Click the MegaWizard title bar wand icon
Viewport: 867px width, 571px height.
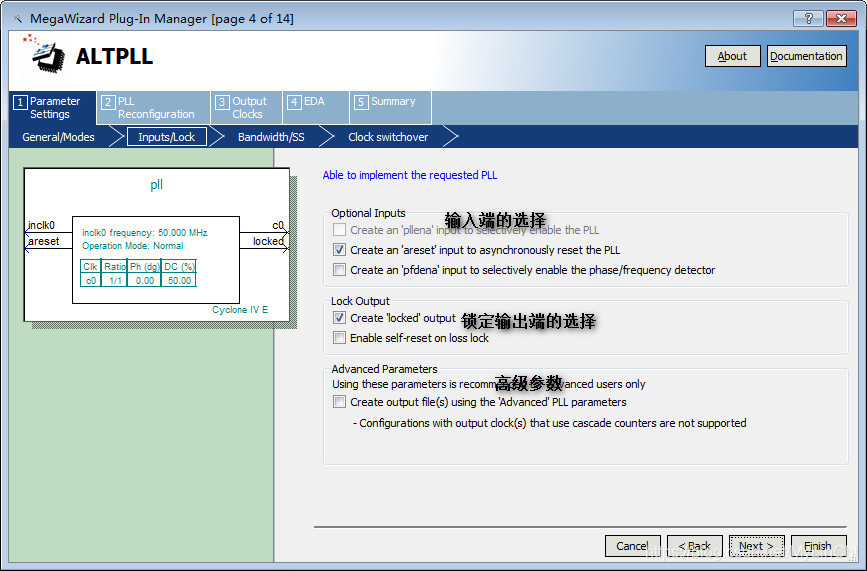[x=18, y=19]
